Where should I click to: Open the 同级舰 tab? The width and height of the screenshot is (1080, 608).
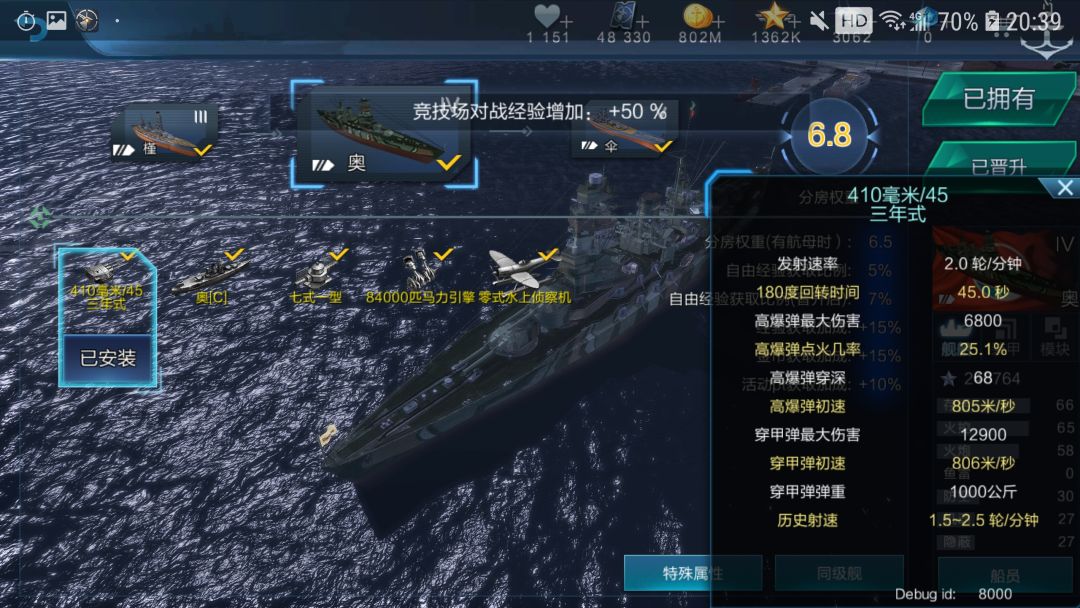(x=839, y=573)
